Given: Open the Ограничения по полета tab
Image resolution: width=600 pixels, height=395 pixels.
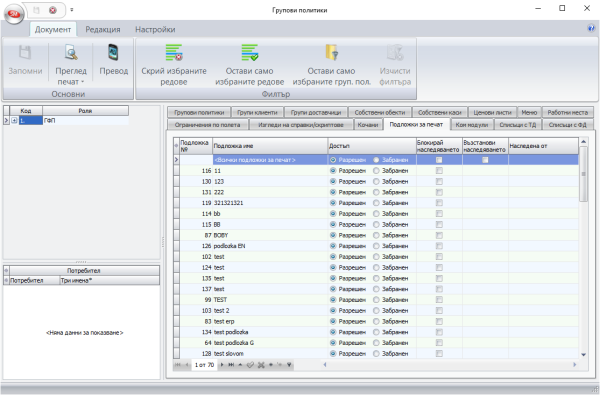Looking at the screenshot, I should [x=207, y=125].
